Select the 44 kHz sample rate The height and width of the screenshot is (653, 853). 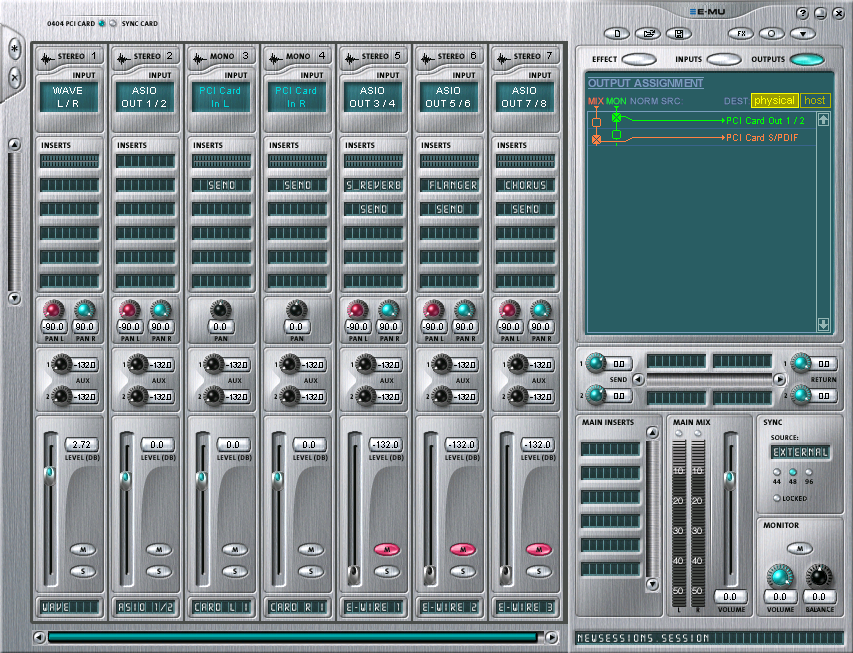pyautogui.click(x=777, y=472)
